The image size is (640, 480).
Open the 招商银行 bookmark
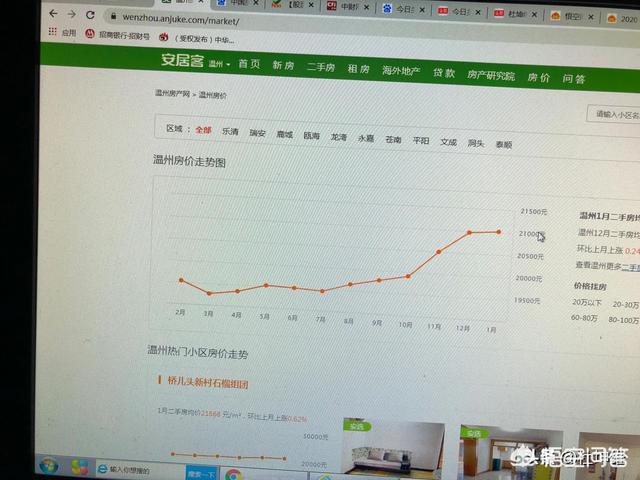(117, 35)
